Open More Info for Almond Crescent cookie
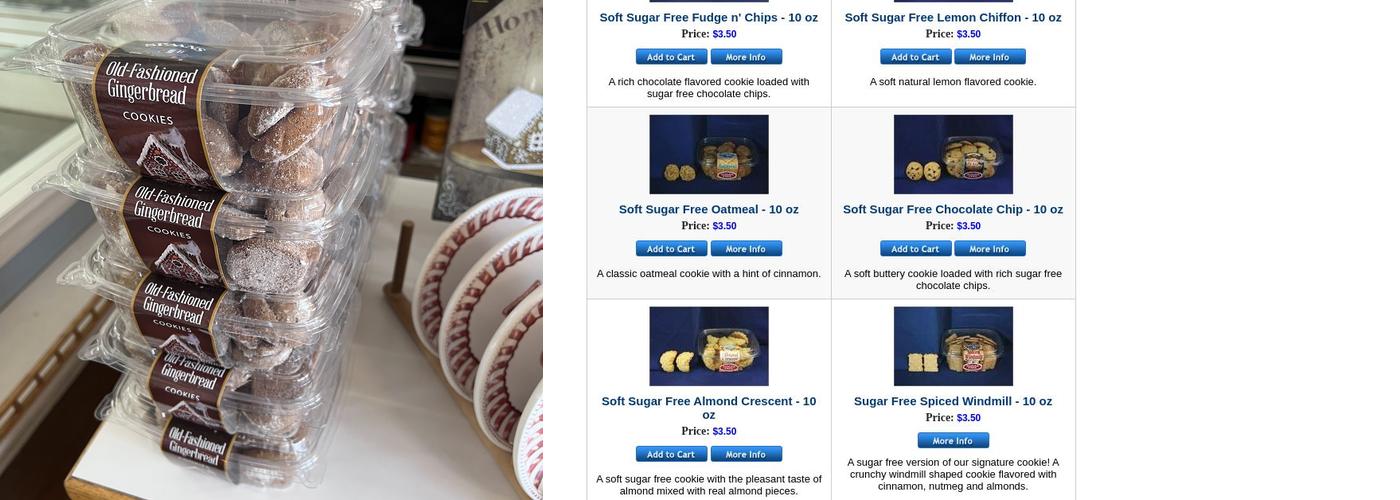 coord(746,454)
